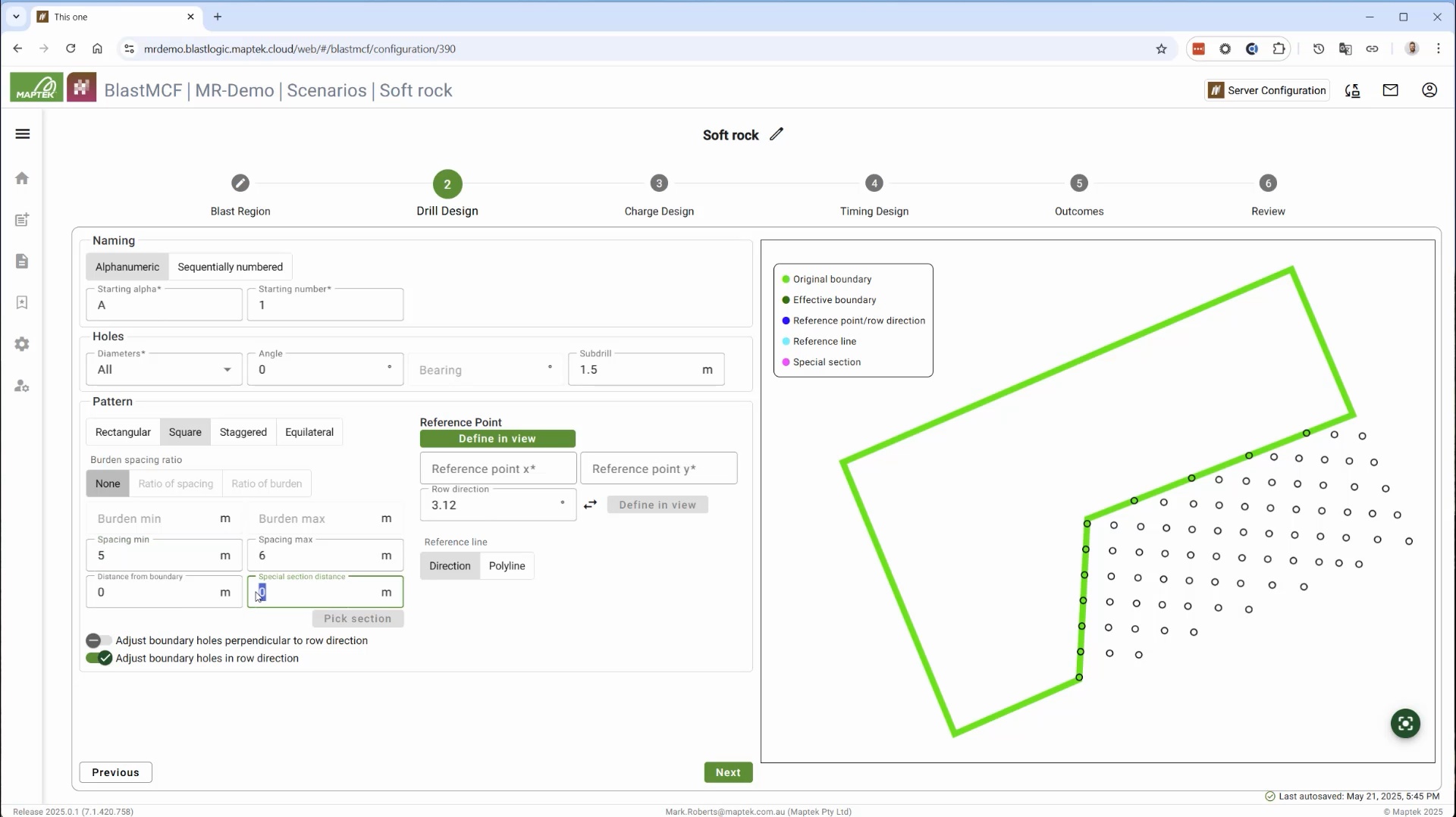Click the Server Configuration button

click(x=1267, y=90)
